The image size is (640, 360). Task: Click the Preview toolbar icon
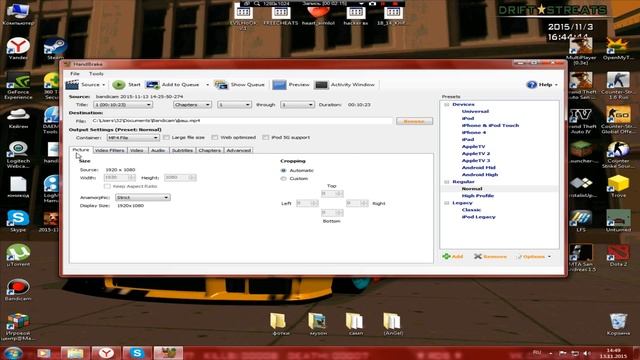click(x=280, y=84)
